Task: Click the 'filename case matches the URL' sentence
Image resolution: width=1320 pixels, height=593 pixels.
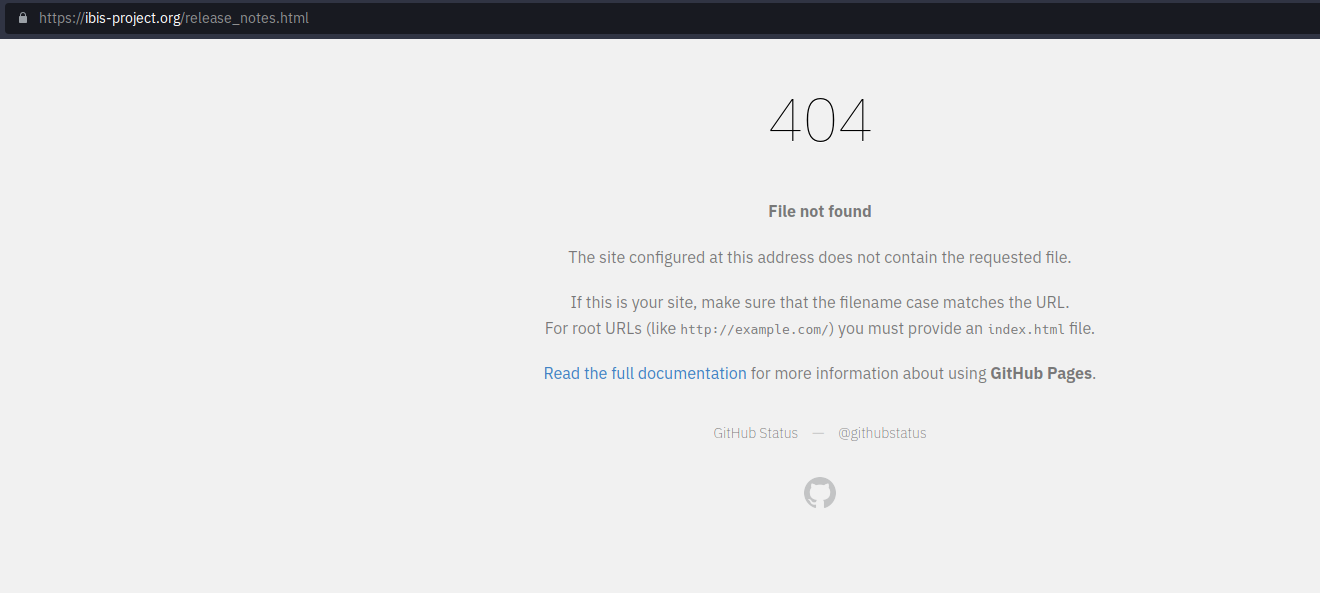Action: [x=820, y=302]
